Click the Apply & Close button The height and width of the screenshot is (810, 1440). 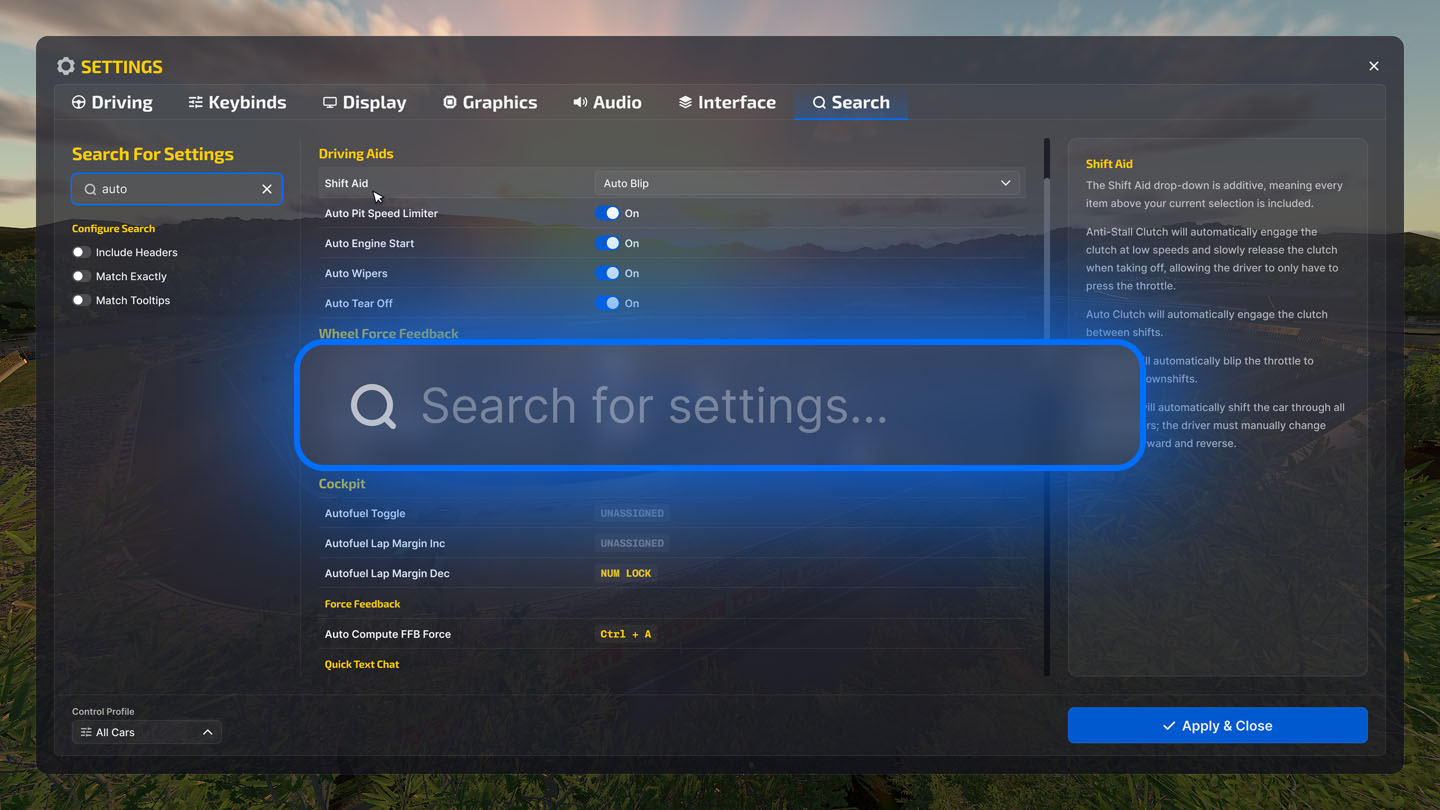(x=1217, y=726)
